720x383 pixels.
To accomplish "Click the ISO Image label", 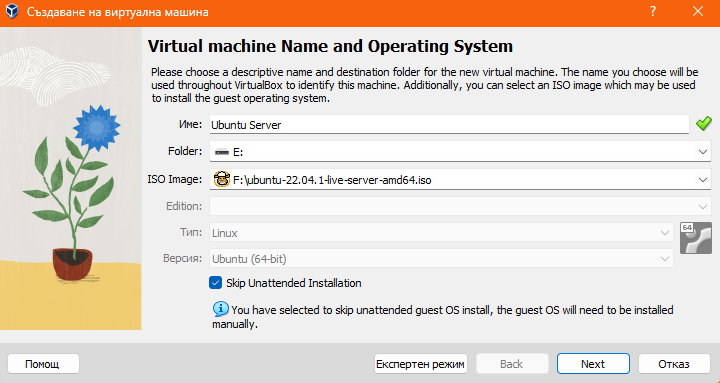I will pos(174,179).
